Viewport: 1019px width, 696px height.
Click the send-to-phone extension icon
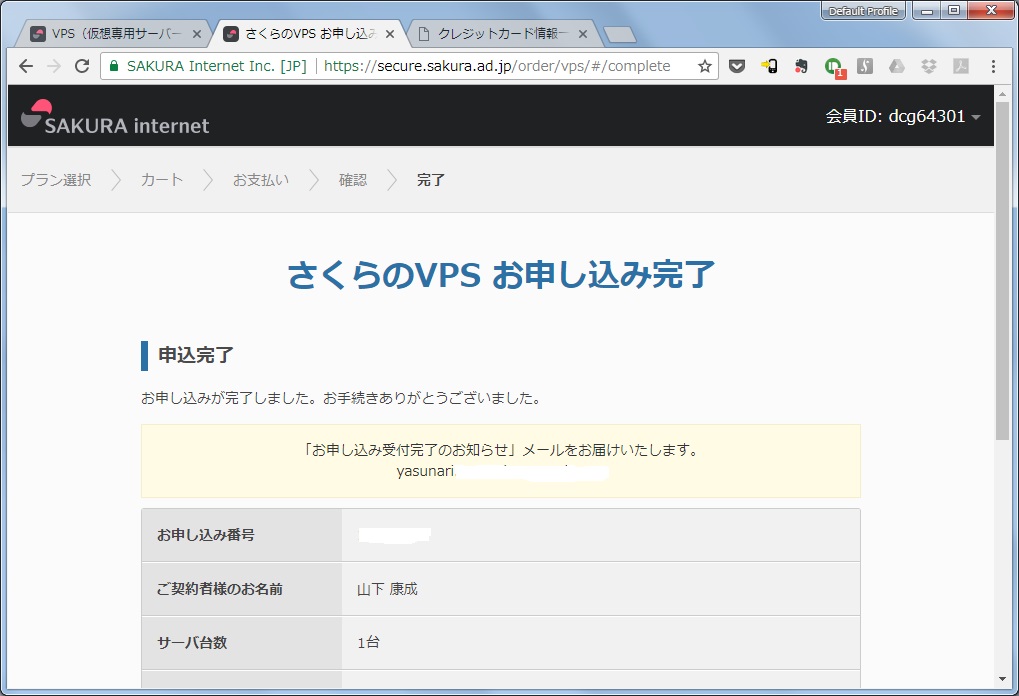point(769,66)
